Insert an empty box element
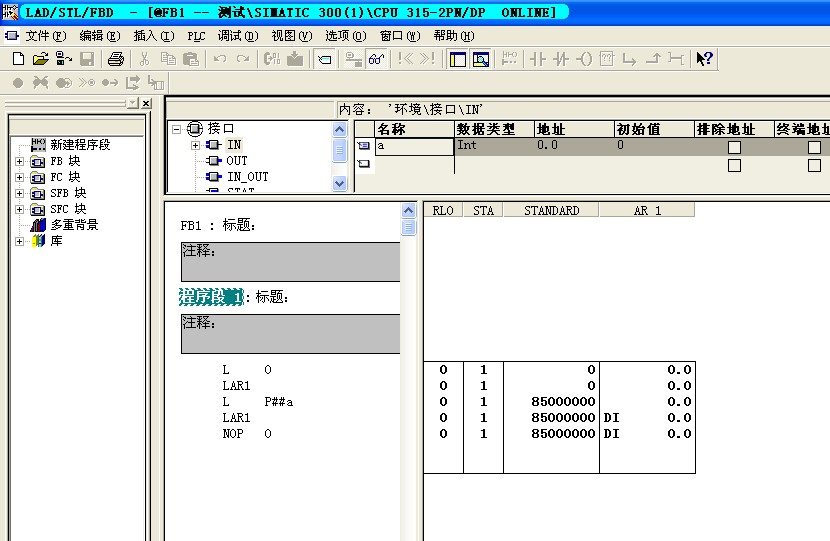The height and width of the screenshot is (541, 830). click(607, 59)
